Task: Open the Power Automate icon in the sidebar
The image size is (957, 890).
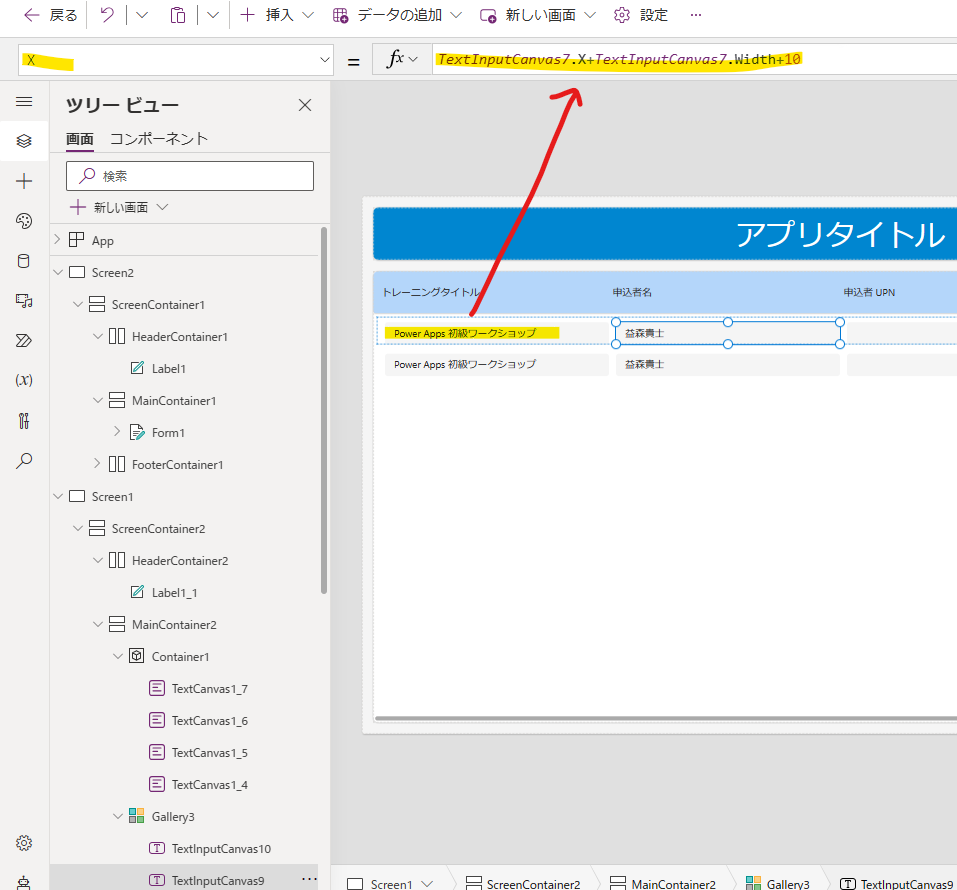Action: tap(24, 341)
